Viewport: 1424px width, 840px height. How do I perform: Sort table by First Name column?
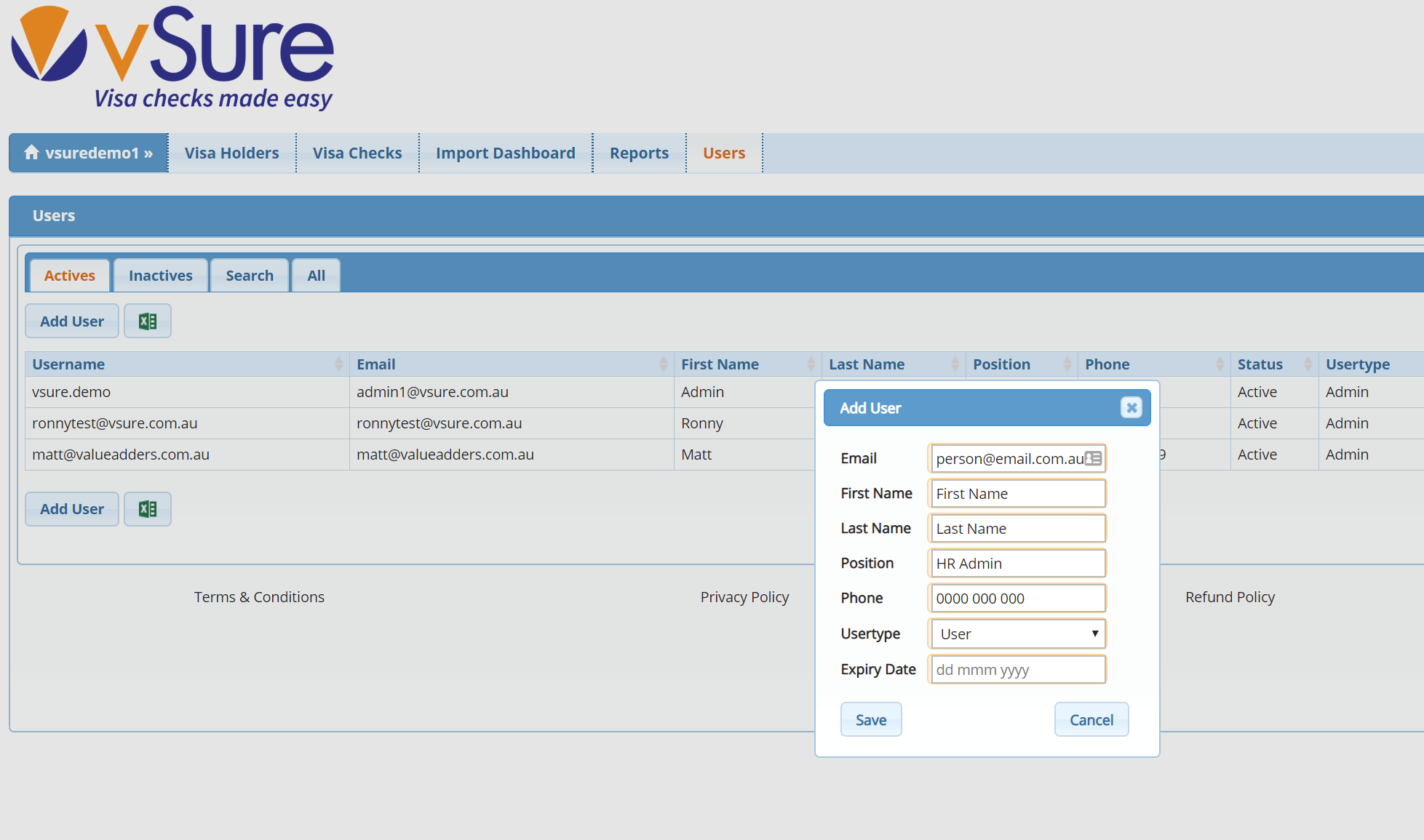747,364
